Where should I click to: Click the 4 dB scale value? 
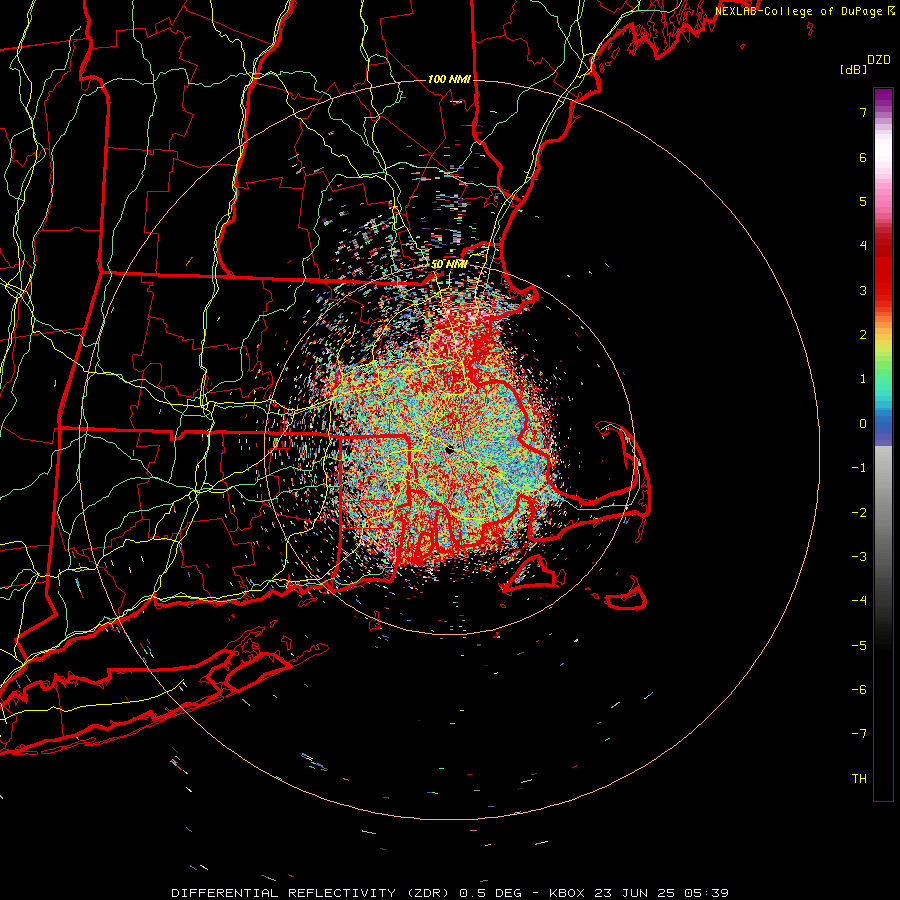coord(863,246)
